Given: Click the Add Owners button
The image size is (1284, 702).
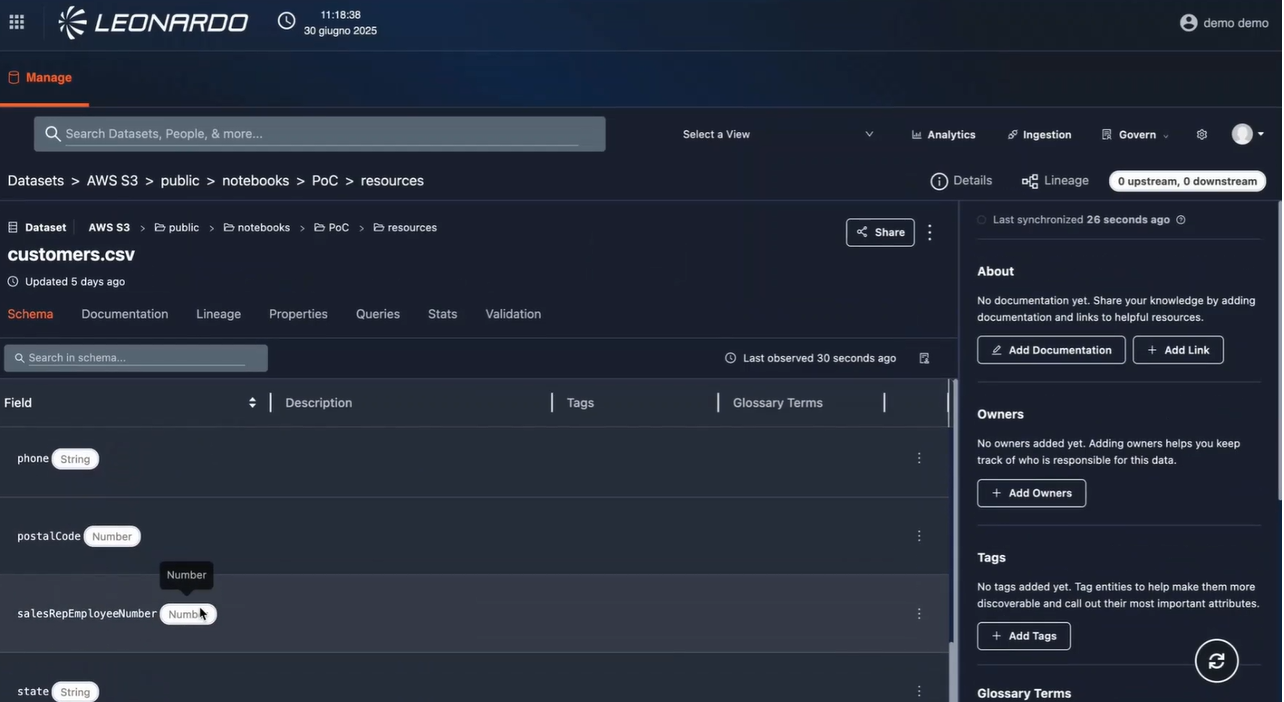Looking at the screenshot, I should point(1031,493).
